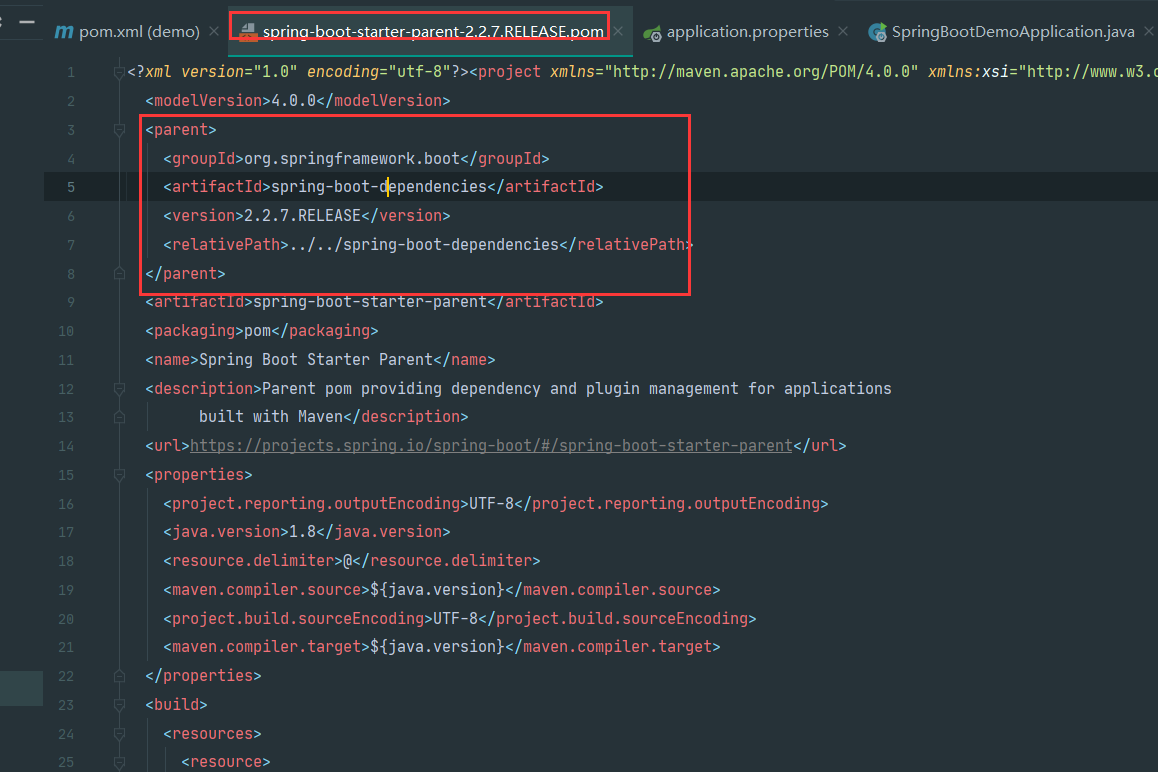Collapse the resources block on line 24
The height and width of the screenshot is (772, 1158).
pyautogui.click(x=119, y=734)
